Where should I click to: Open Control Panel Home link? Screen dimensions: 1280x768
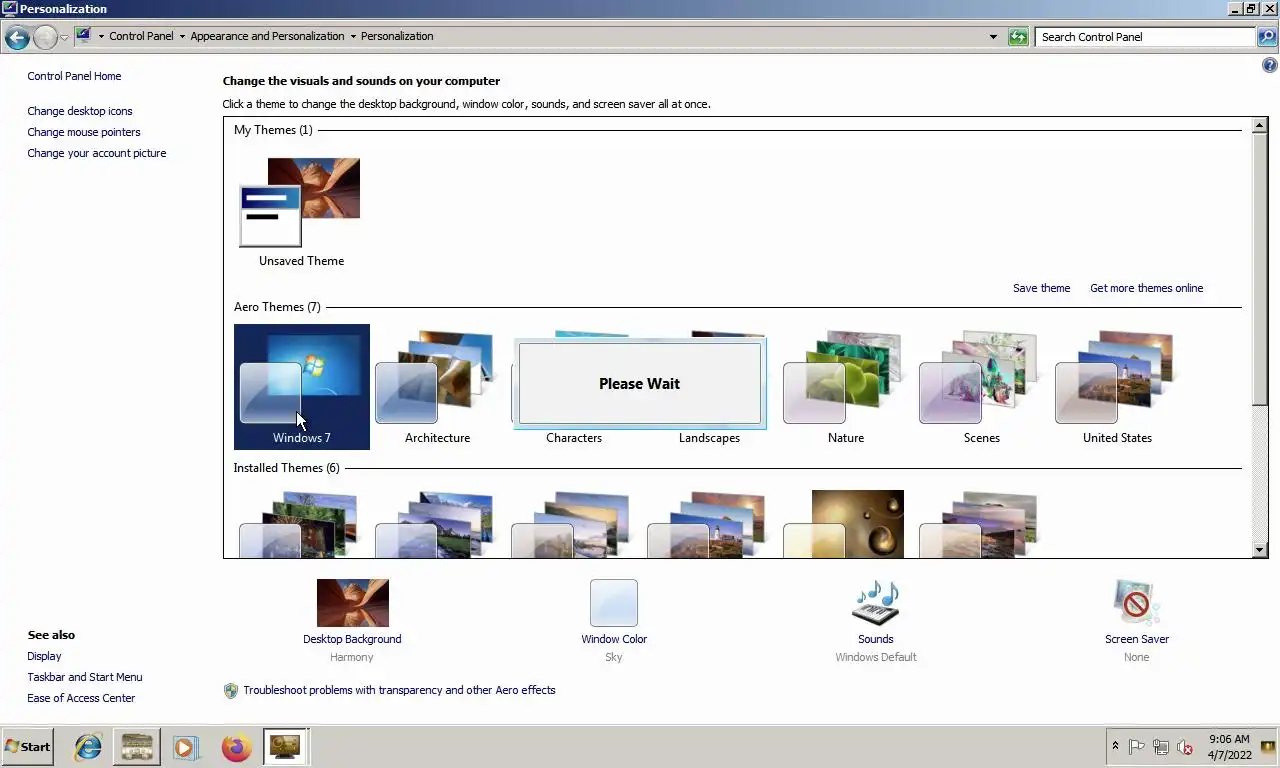pyautogui.click(x=74, y=76)
